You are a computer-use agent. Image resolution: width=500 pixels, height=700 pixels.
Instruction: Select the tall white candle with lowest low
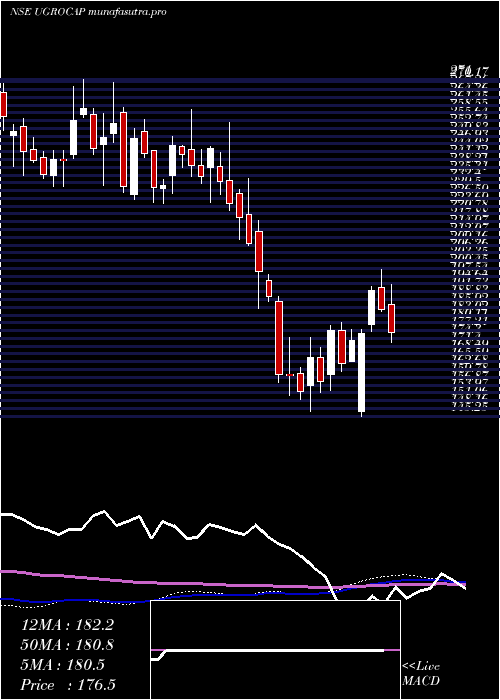(362, 372)
